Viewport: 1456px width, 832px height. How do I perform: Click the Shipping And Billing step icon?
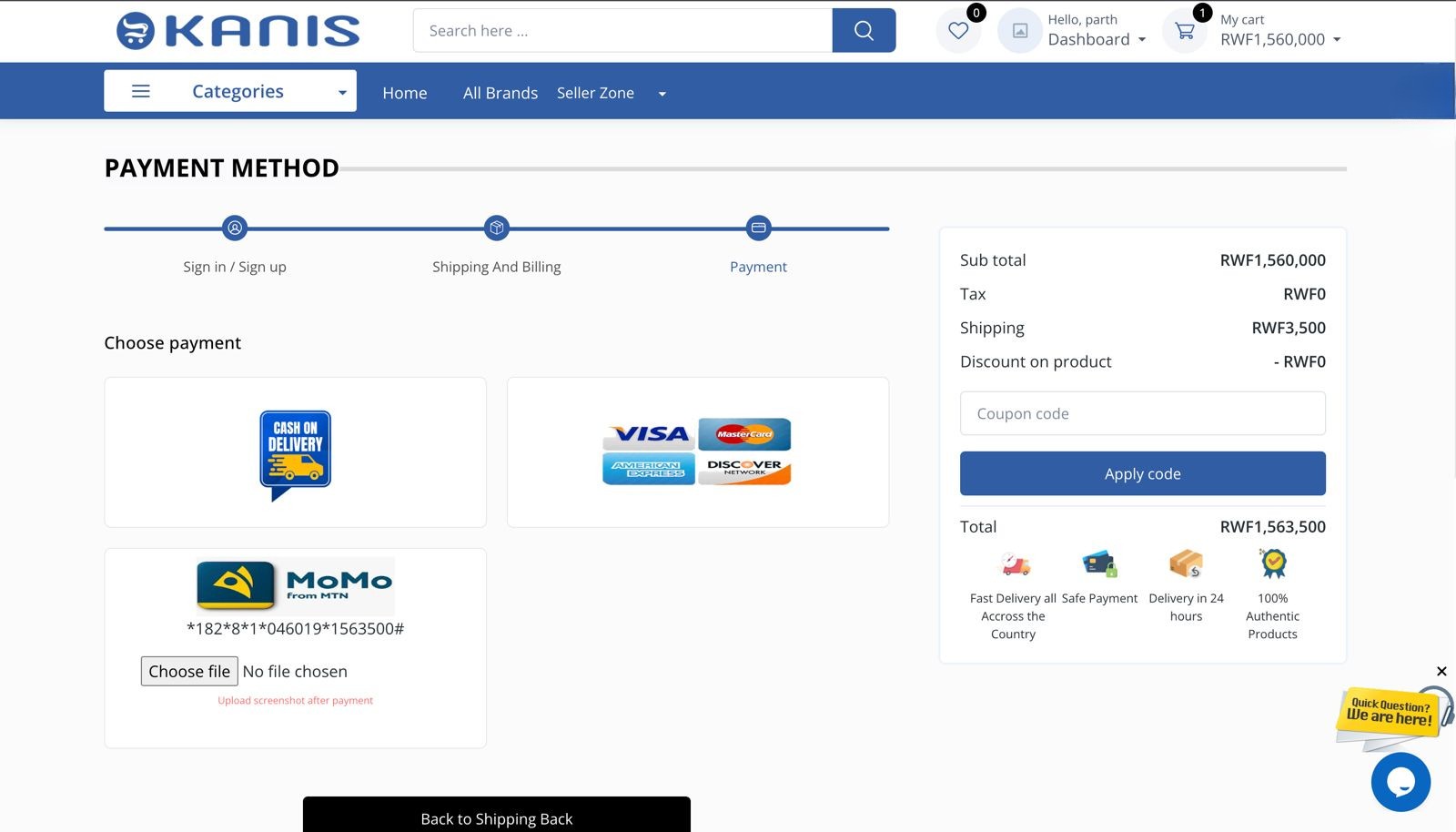(x=497, y=228)
